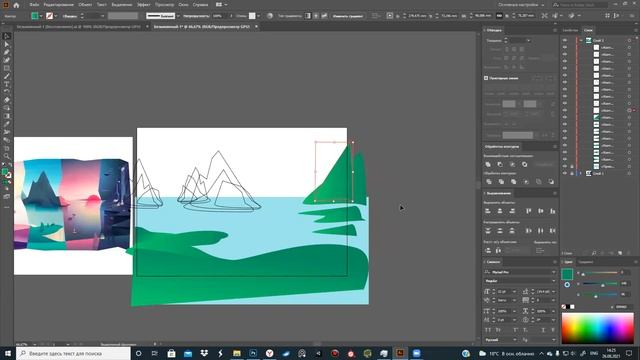Select the Zoom tool in toolbar

coord(7,156)
